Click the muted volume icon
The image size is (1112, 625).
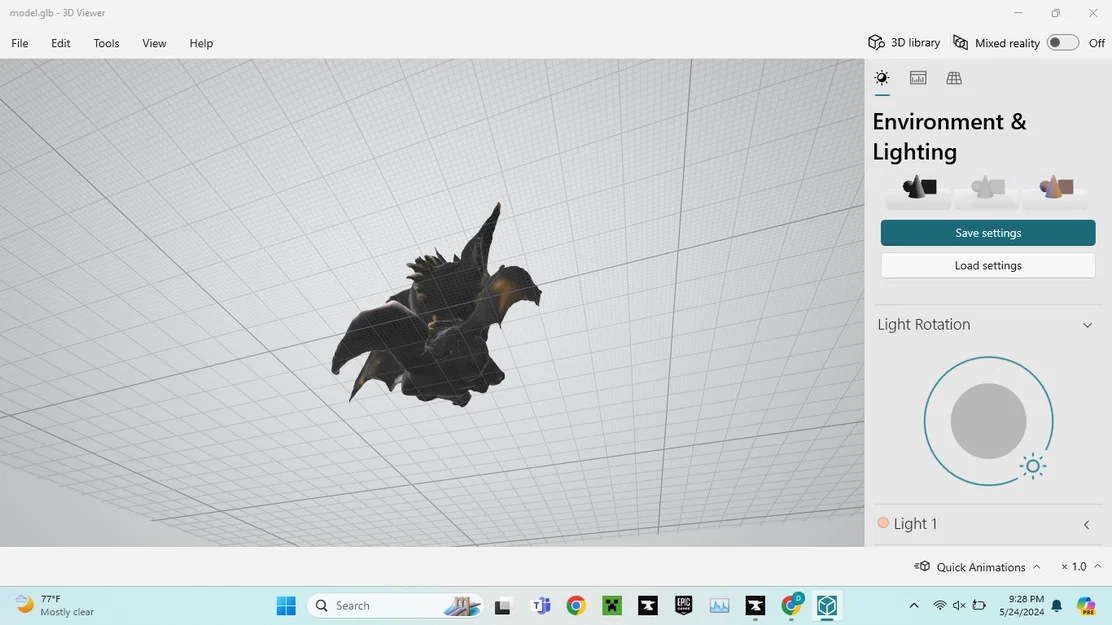point(959,606)
